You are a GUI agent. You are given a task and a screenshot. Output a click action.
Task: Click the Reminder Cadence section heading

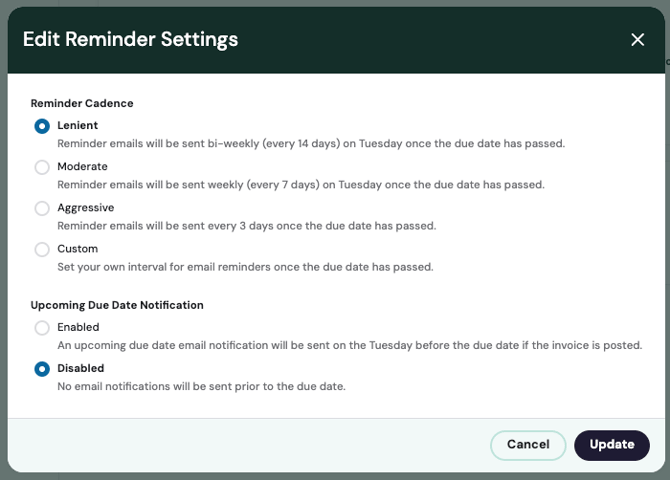pos(82,103)
